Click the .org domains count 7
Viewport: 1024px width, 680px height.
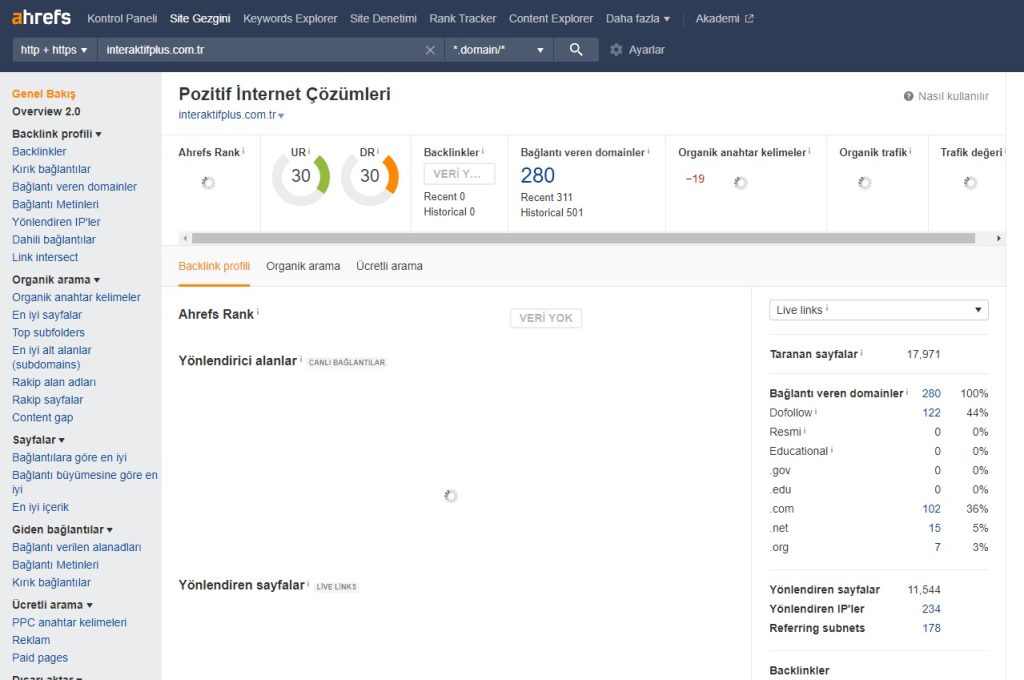click(x=938, y=547)
